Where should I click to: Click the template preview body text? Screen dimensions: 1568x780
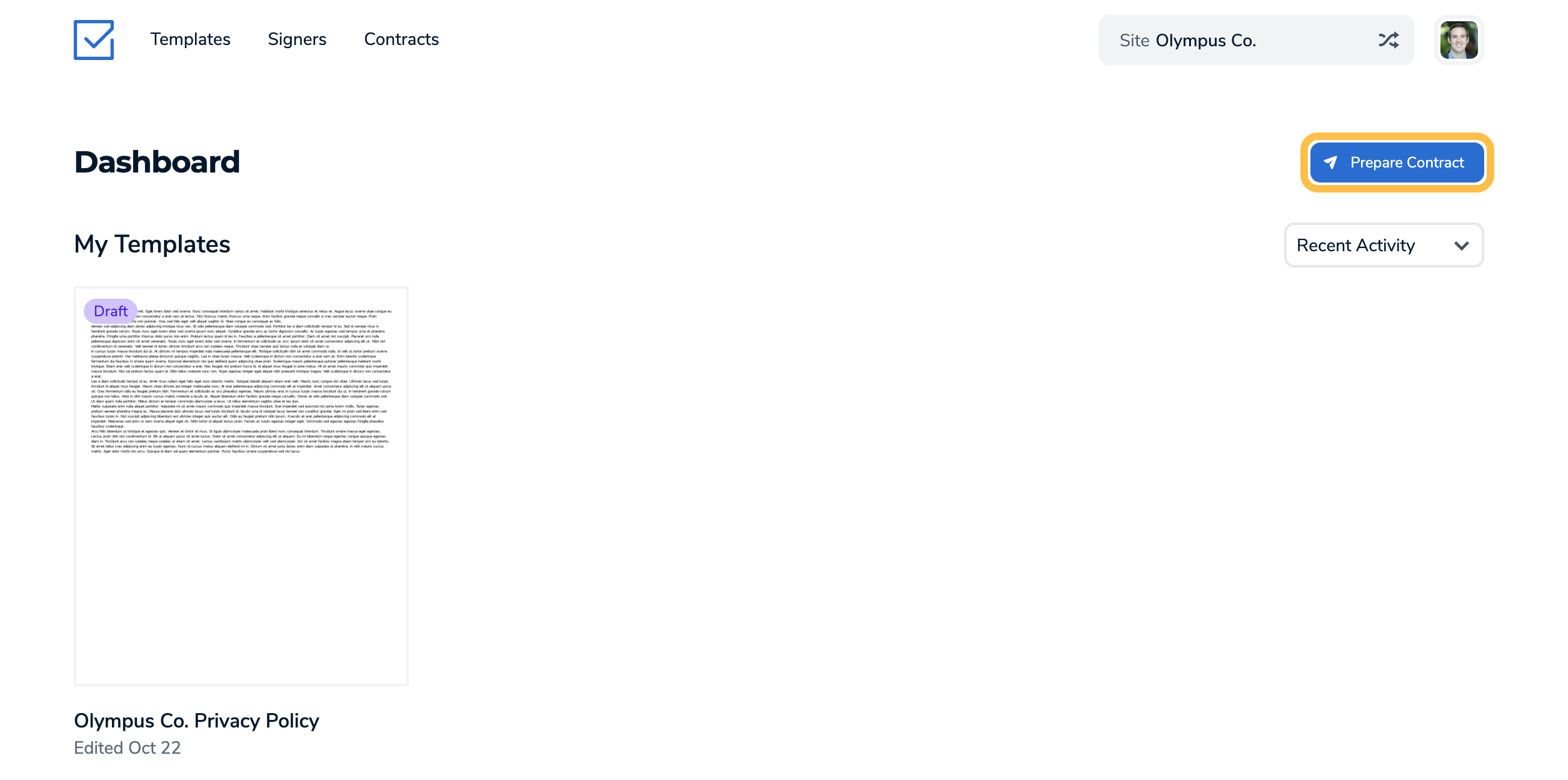click(x=241, y=381)
